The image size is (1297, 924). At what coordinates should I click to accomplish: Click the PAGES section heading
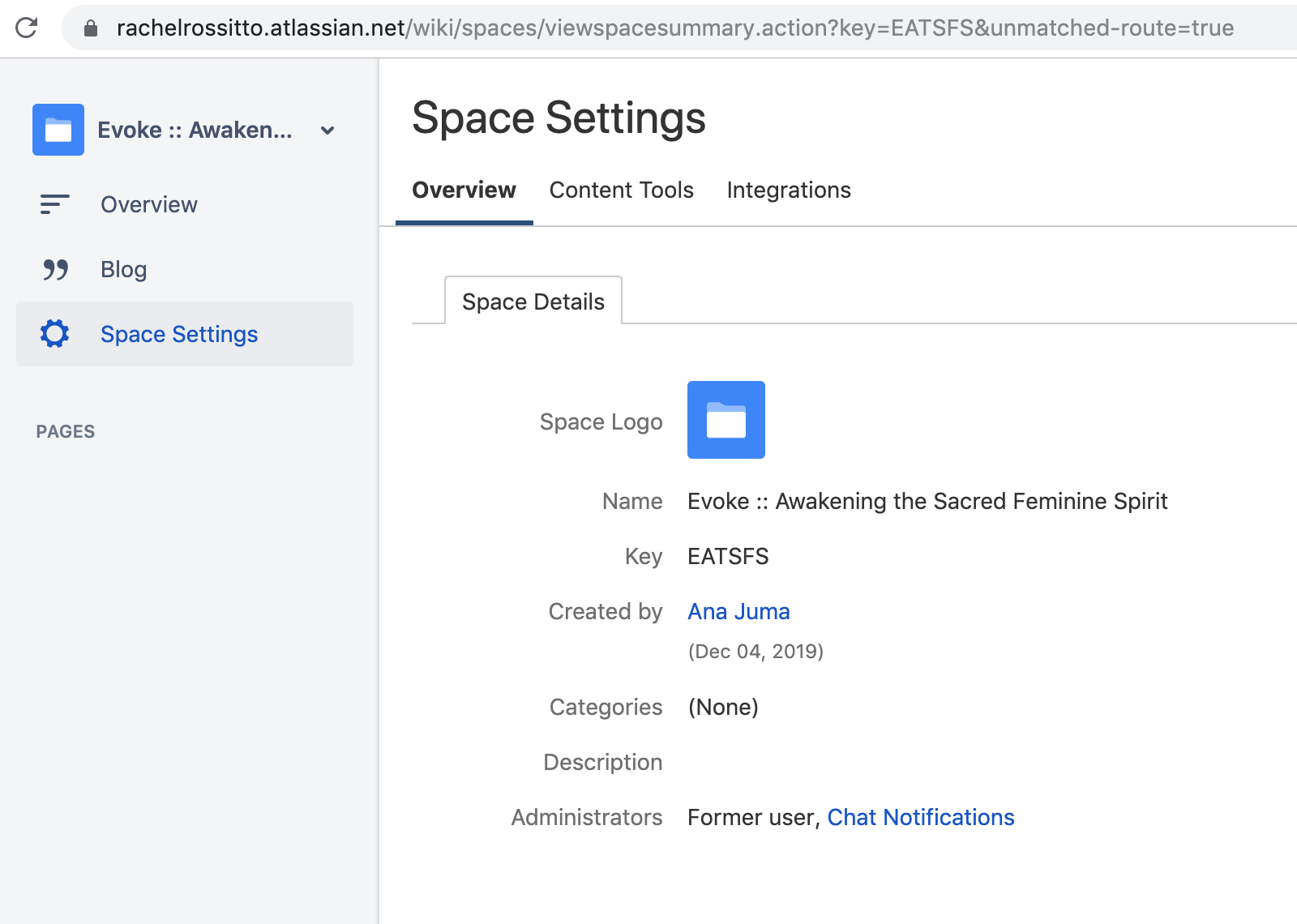click(x=66, y=431)
